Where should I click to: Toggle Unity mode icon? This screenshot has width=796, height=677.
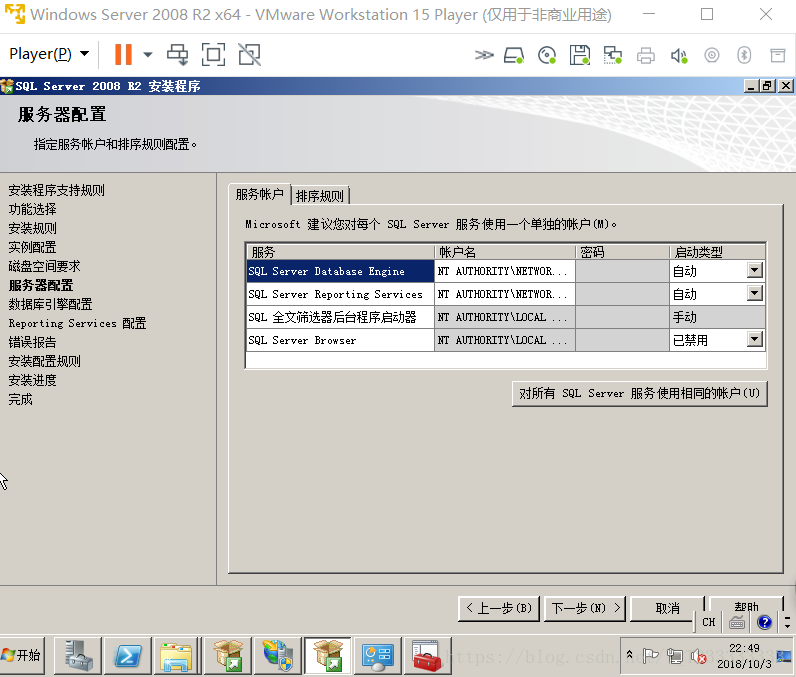(249, 54)
